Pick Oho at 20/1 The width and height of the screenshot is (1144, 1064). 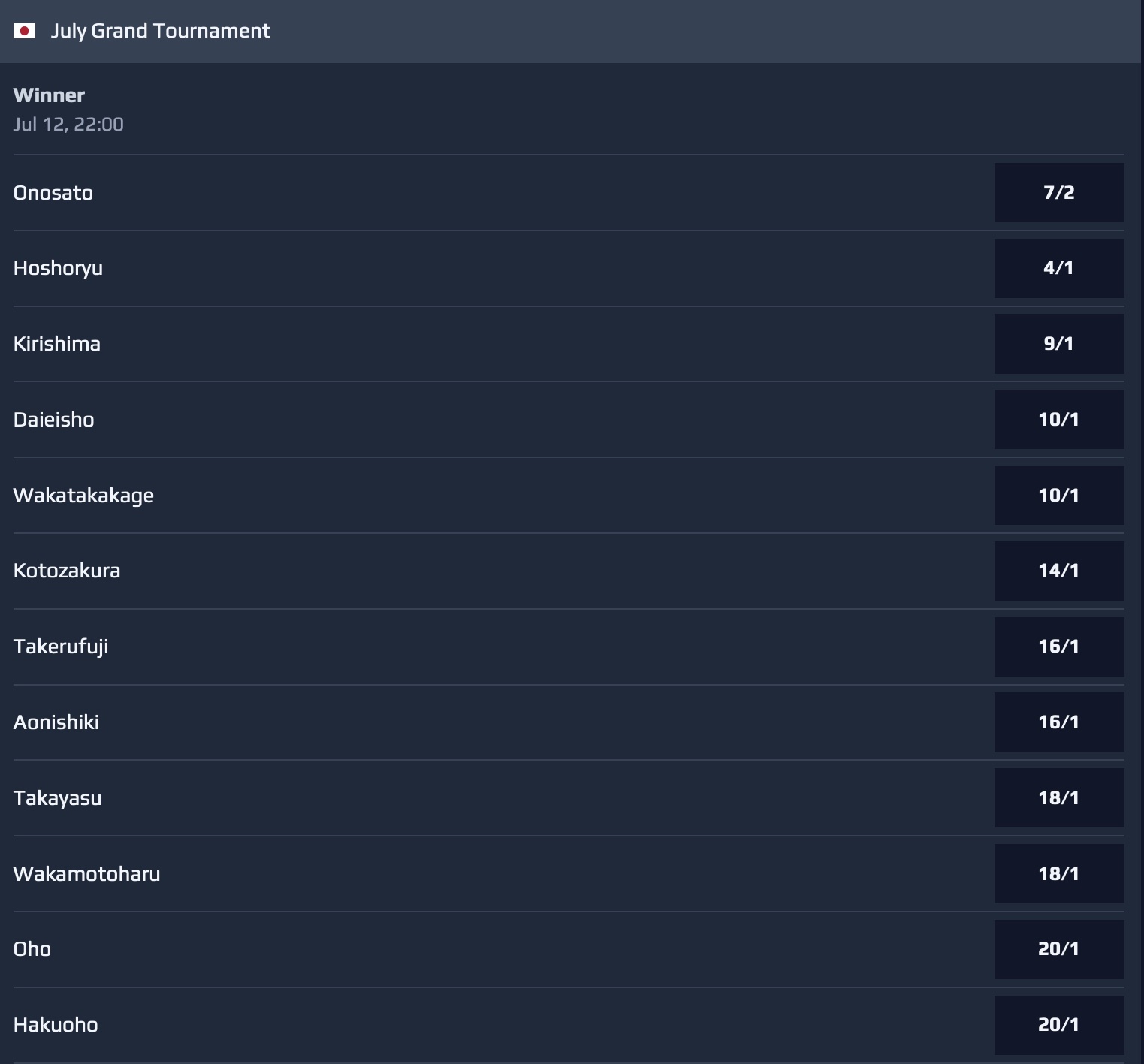click(x=1059, y=949)
